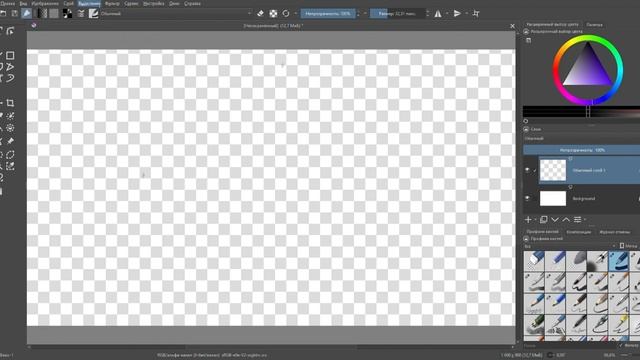
Task: Click the highlighted brush tool button in the toolbar
Action: [x=27, y=13]
